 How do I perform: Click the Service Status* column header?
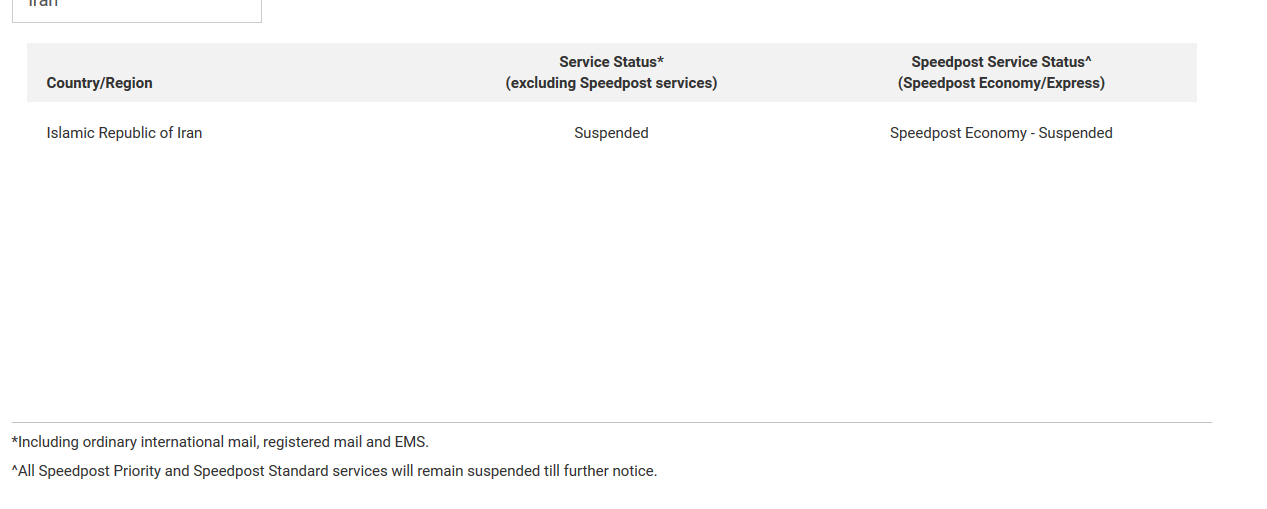tap(611, 62)
